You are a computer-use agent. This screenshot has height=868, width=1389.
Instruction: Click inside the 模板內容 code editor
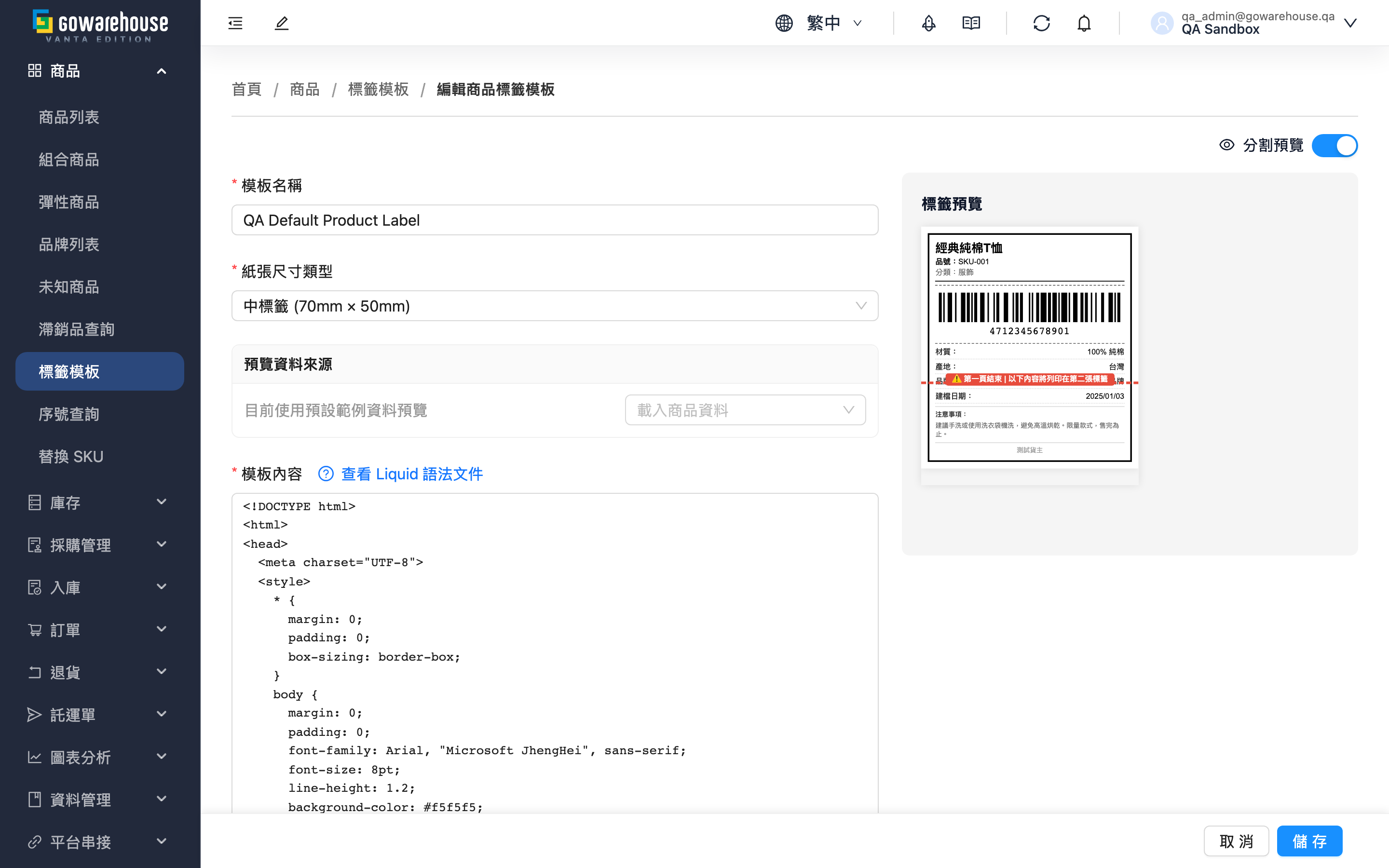[x=555, y=653]
